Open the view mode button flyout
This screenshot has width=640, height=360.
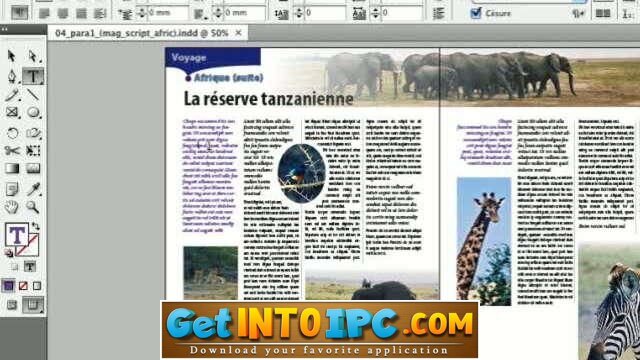(33, 304)
